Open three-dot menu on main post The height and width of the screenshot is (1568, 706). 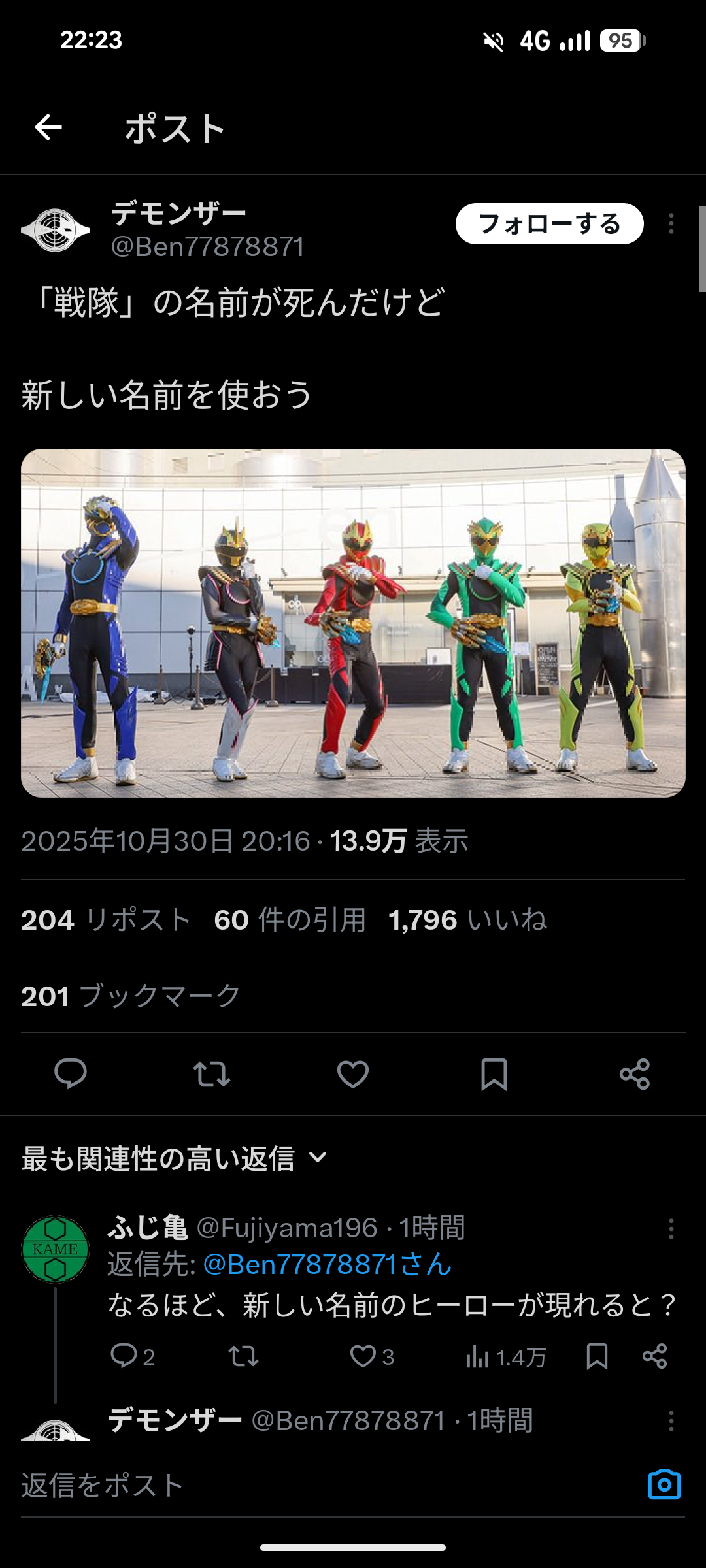(671, 224)
